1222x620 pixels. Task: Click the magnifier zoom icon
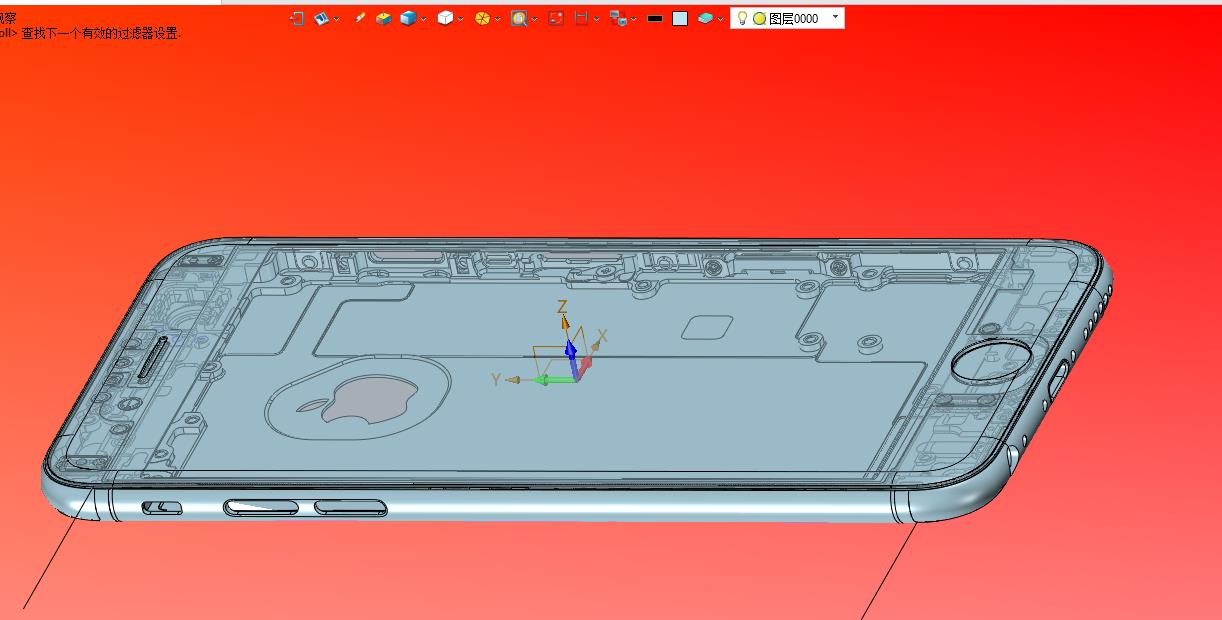pos(519,18)
